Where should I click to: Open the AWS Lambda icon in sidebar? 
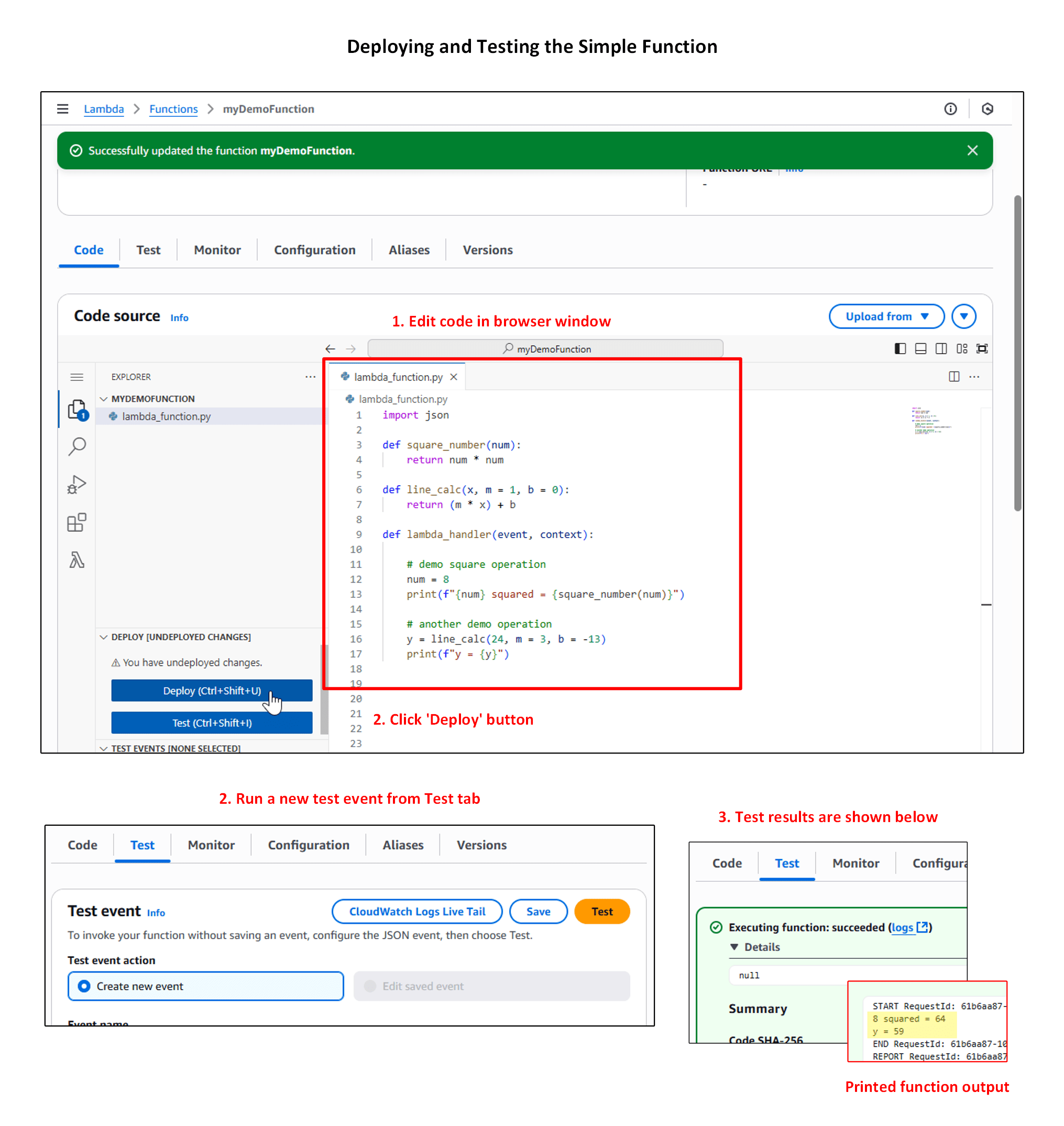[x=76, y=560]
